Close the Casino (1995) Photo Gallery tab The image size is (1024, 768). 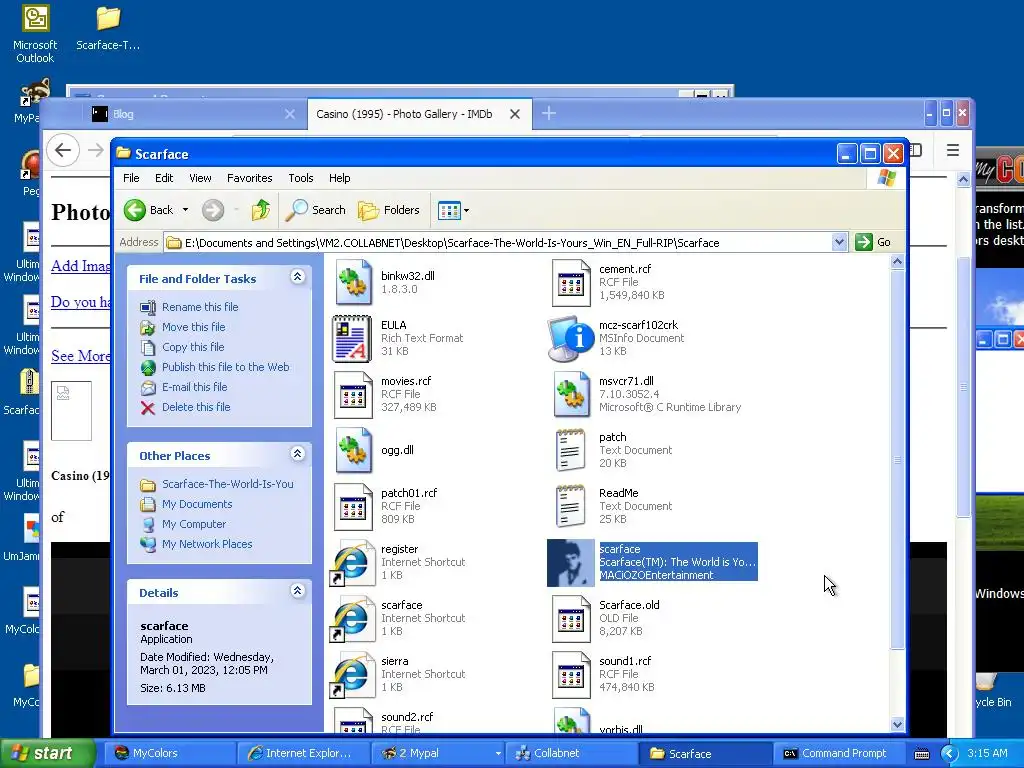coord(515,114)
